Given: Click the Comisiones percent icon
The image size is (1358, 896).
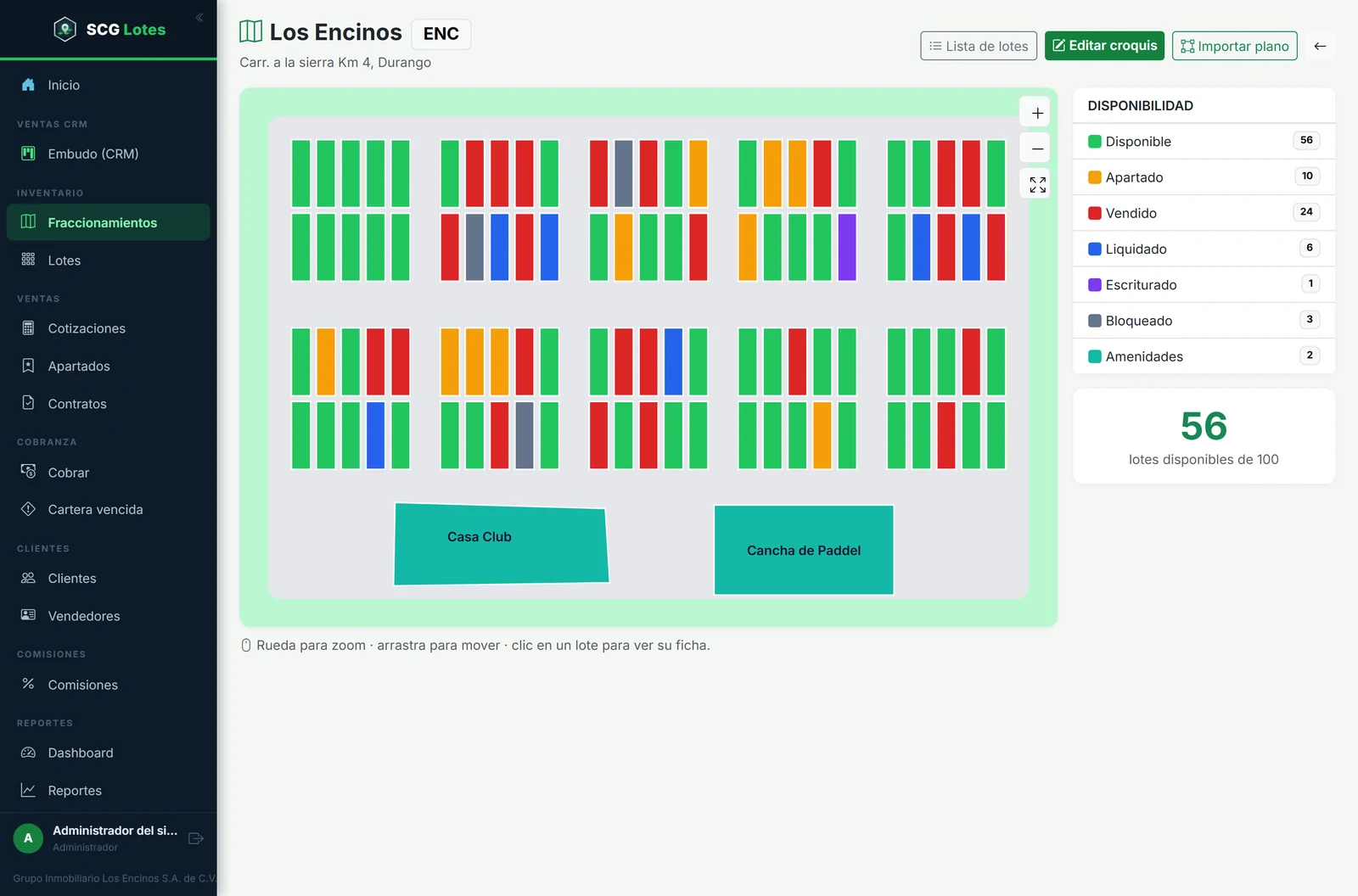Looking at the screenshot, I should (28, 684).
